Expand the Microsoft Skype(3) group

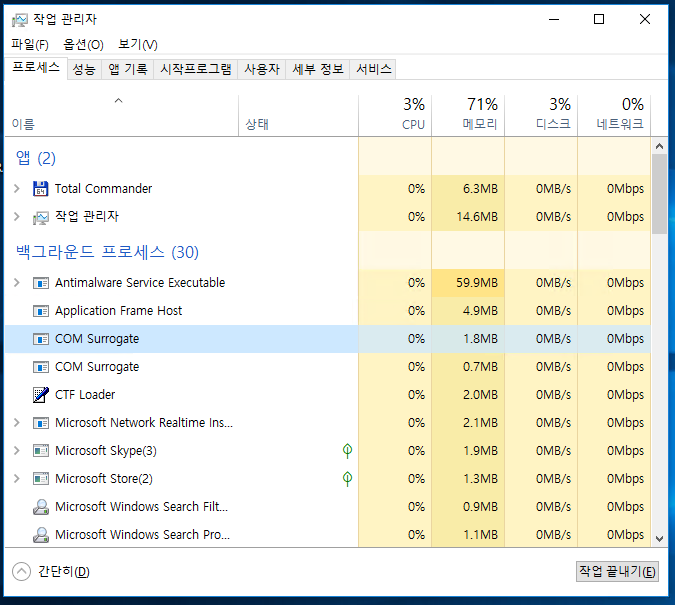[x=17, y=451]
